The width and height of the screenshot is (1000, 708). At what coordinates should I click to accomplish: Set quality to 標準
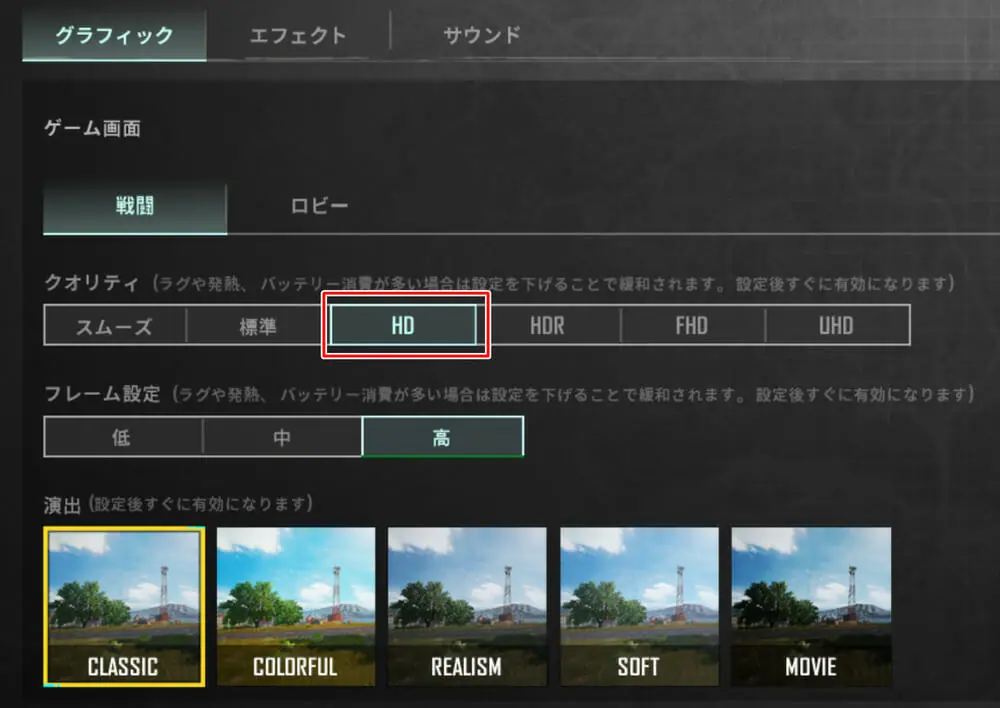[x=258, y=326]
